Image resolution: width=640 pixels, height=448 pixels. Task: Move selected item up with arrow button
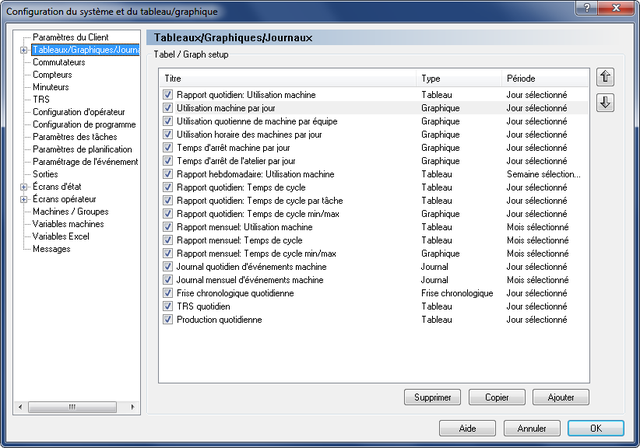coord(605,77)
